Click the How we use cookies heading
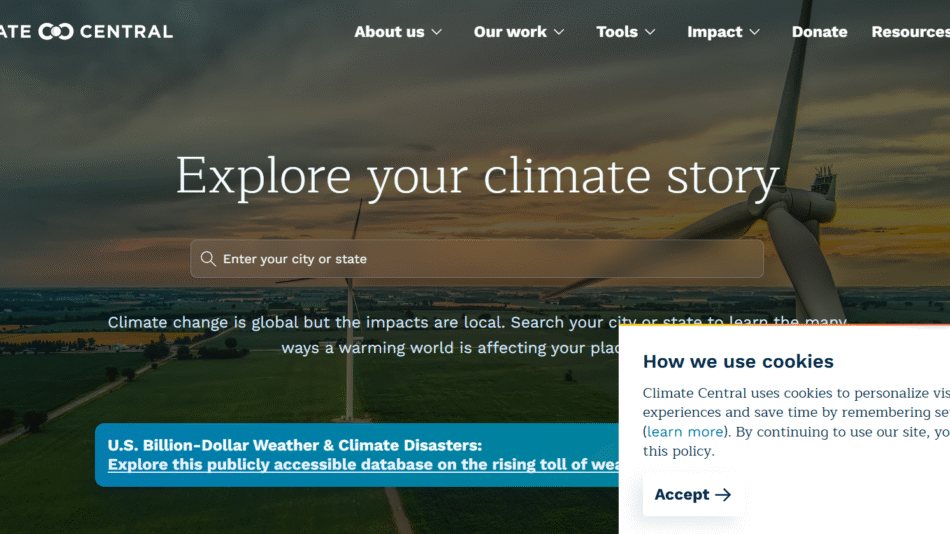 [x=738, y=361]
